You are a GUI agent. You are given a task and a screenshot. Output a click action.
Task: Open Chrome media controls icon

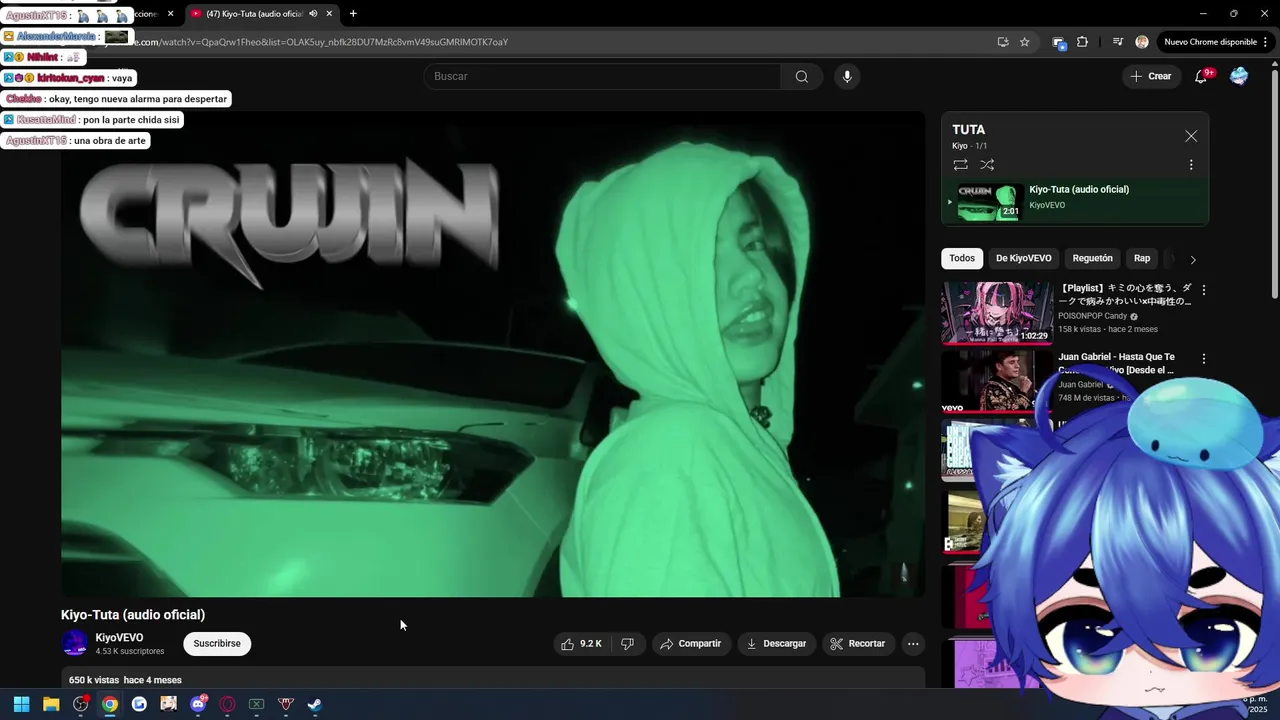tap(1117, 42)
